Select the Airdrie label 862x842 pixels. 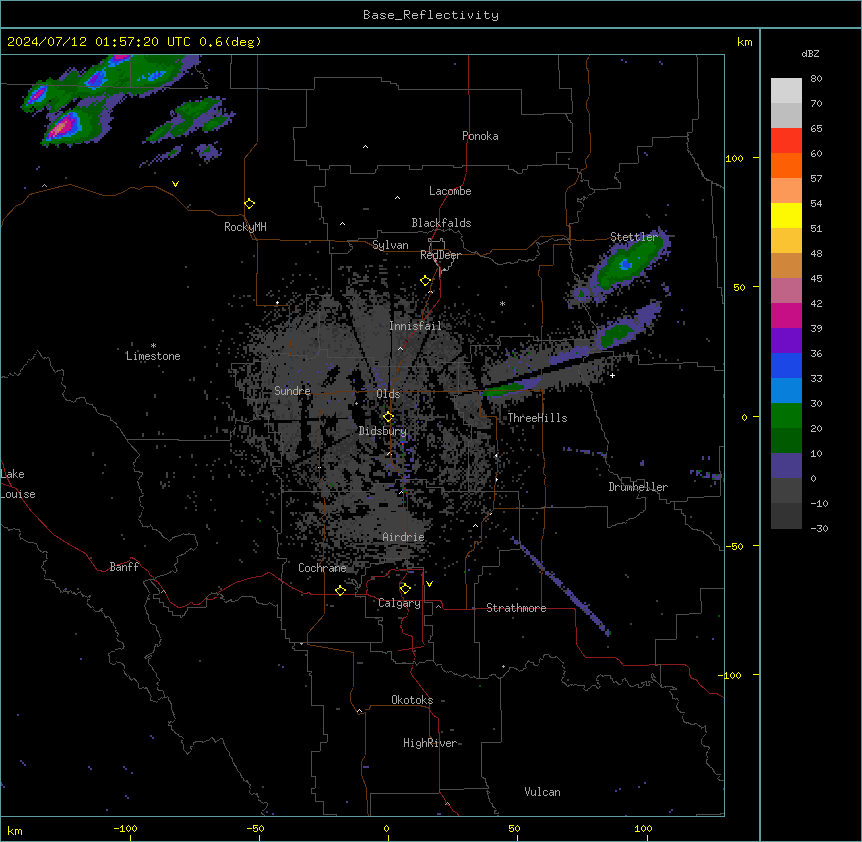tap(403, 537)
